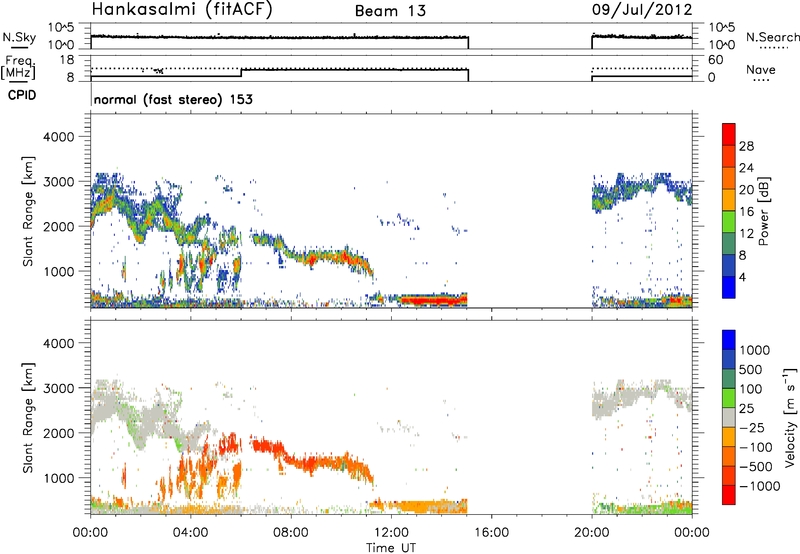Click the "Hankasalmi (fitACF)" plot title

(x=182, y=9)
